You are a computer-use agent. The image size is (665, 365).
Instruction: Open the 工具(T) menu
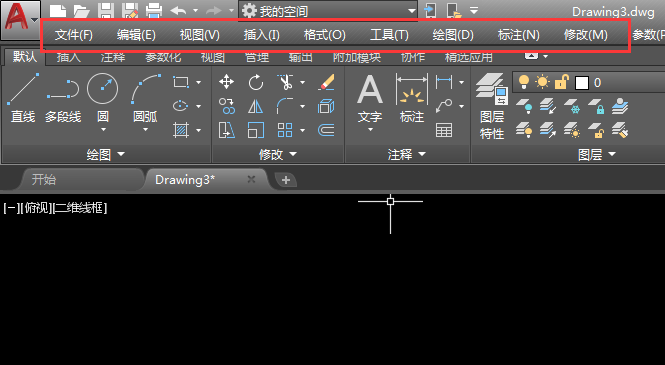pyautogui.click(x=389, y=35)
